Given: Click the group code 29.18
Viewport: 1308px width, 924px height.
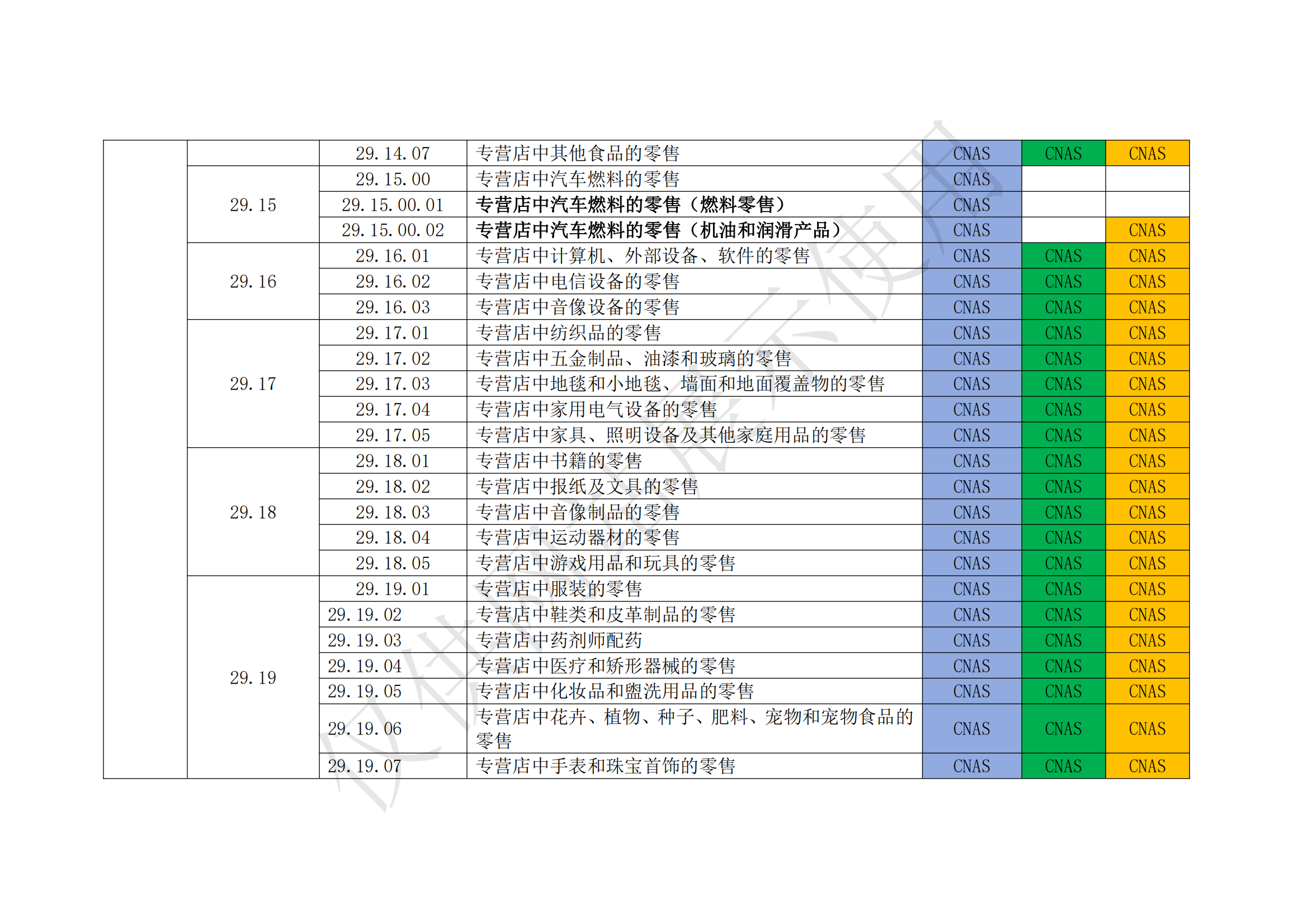Looking at the screenshot, I should pos(253,512).
